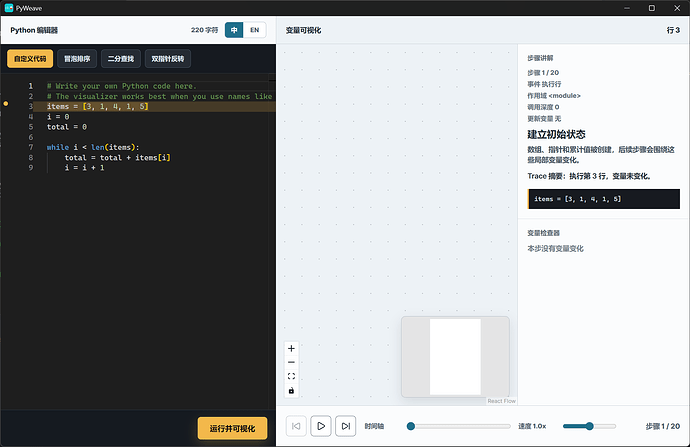Click the fit view icon
This screenshot has width=690, height=447.
click(291, 376)
